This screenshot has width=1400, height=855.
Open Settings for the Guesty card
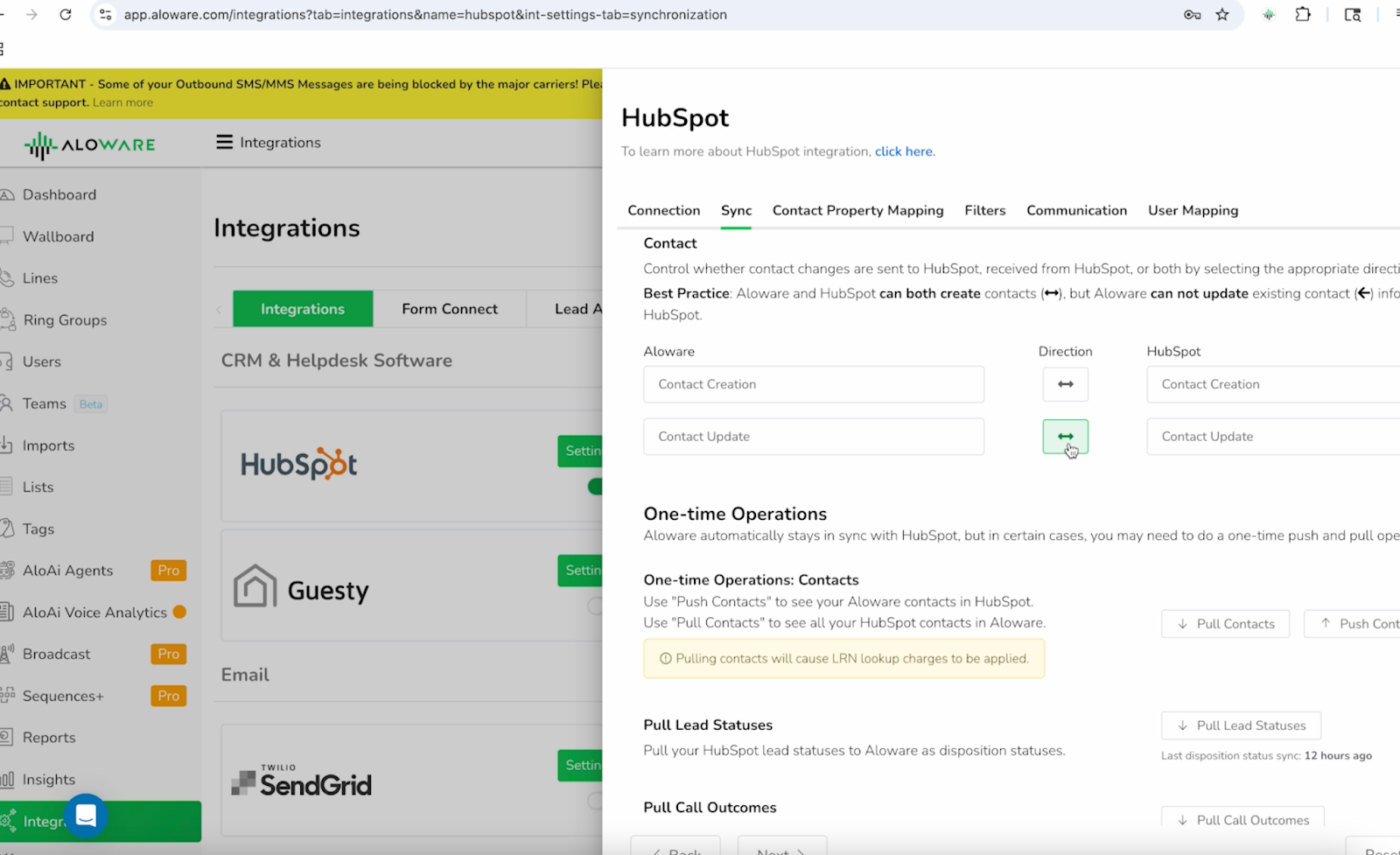[x=580, y=571]
